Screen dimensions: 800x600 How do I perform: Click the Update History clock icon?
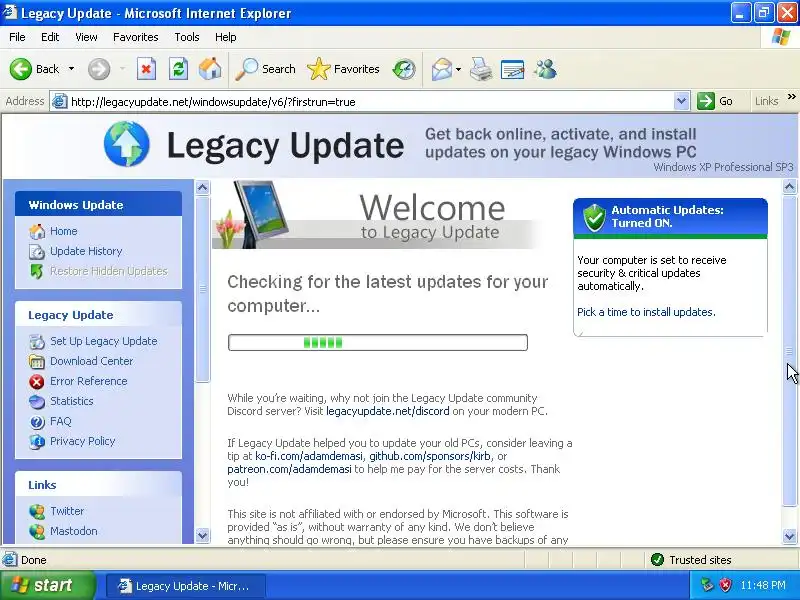tap(37, 252)
